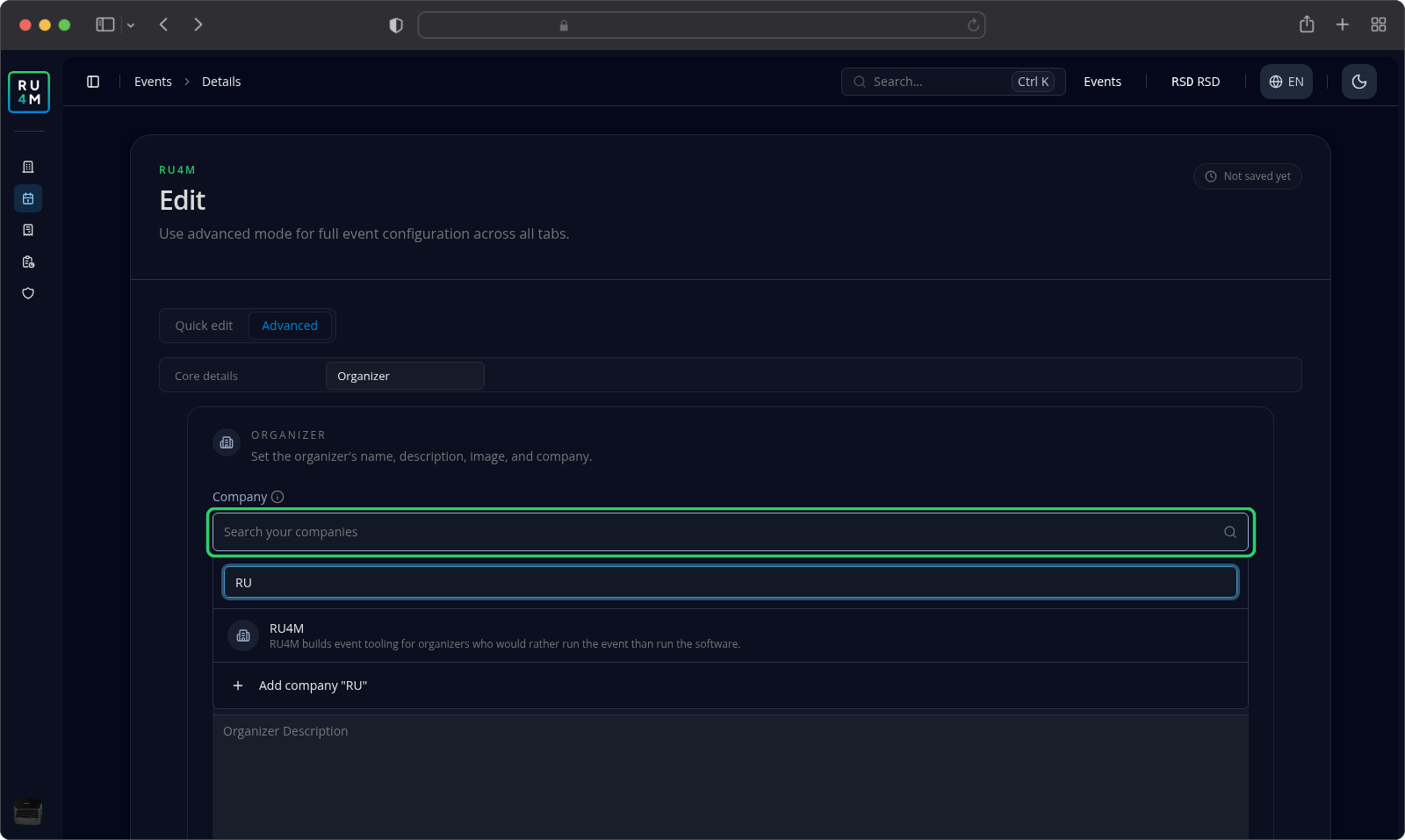Select the Advanced mode tab
Image resolution: width=1405 pixels, height=840 pixels.
290,326
